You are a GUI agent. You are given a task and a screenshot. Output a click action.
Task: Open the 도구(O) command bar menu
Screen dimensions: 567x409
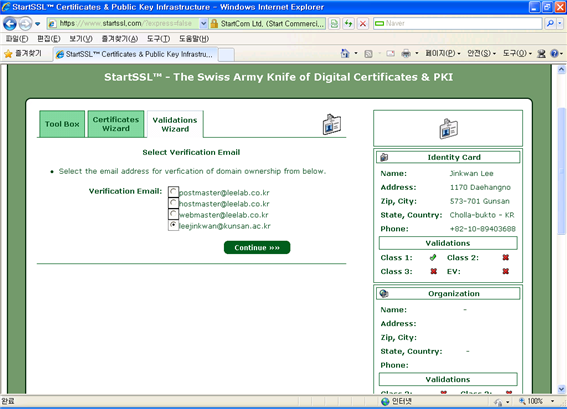[x=517, y=54]
